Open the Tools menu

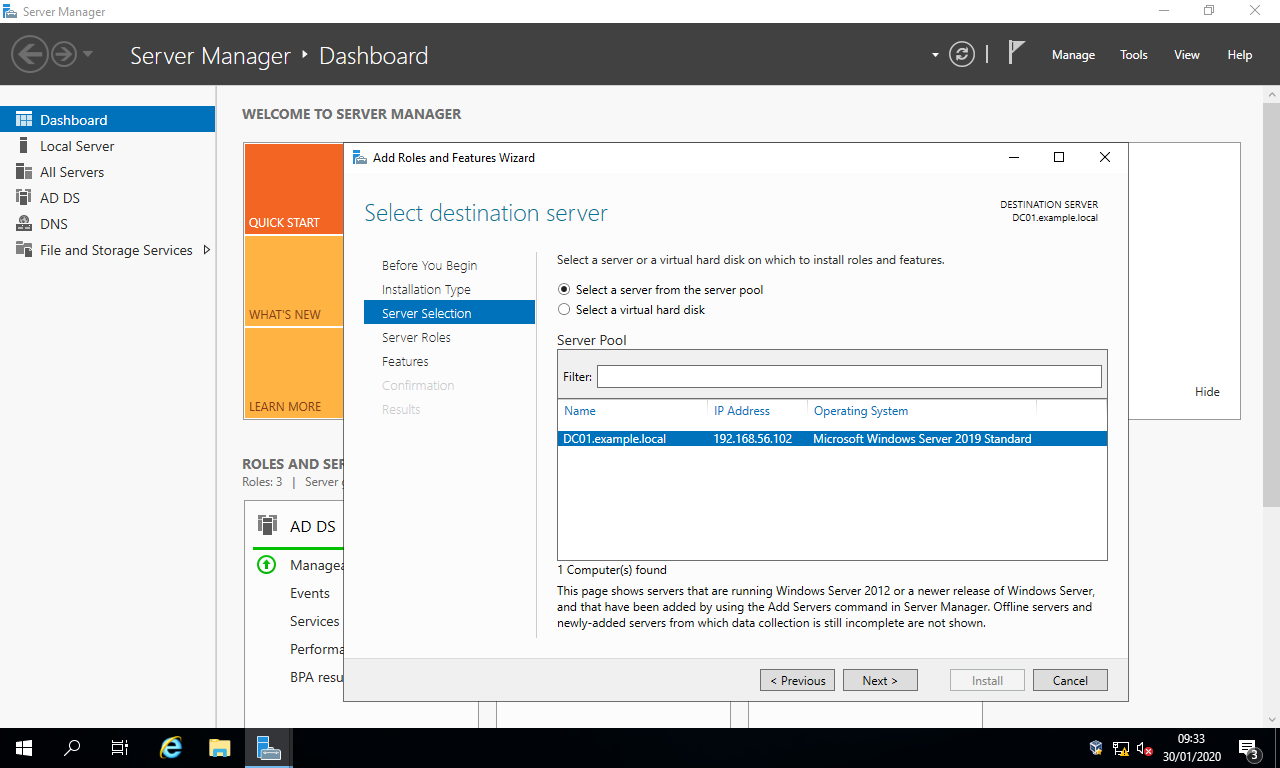(x=1133, y=55)
